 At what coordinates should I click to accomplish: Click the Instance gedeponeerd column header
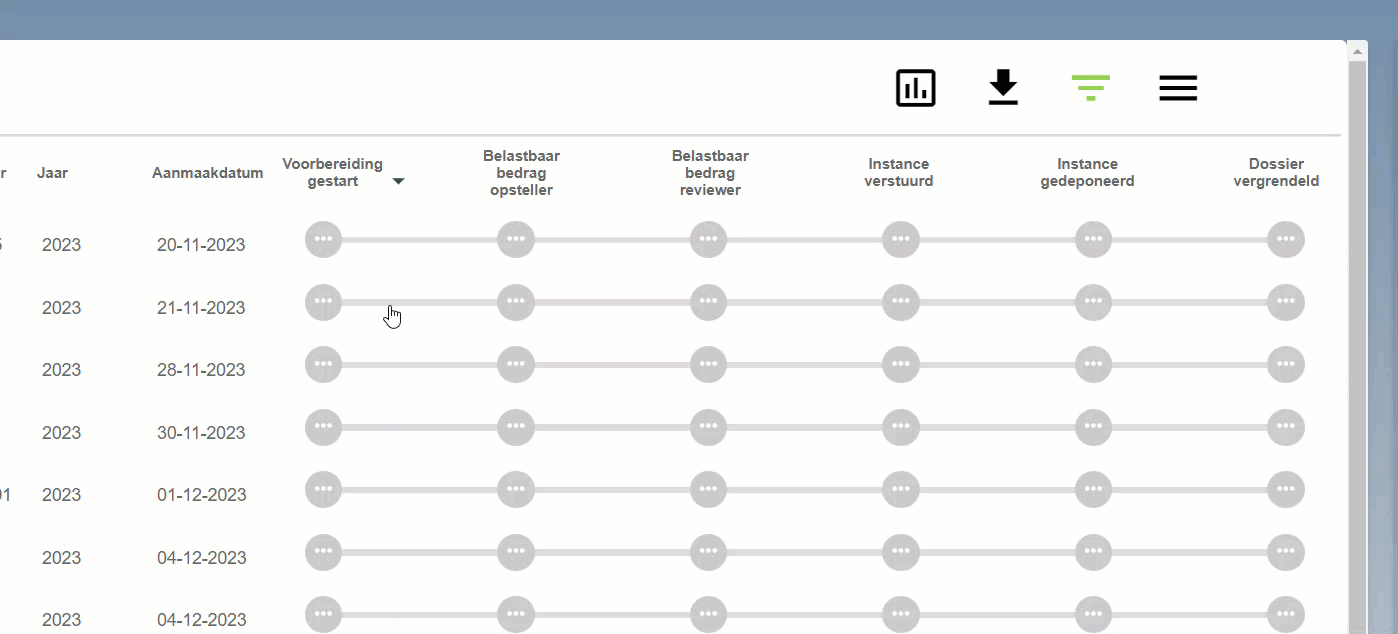1087,173
